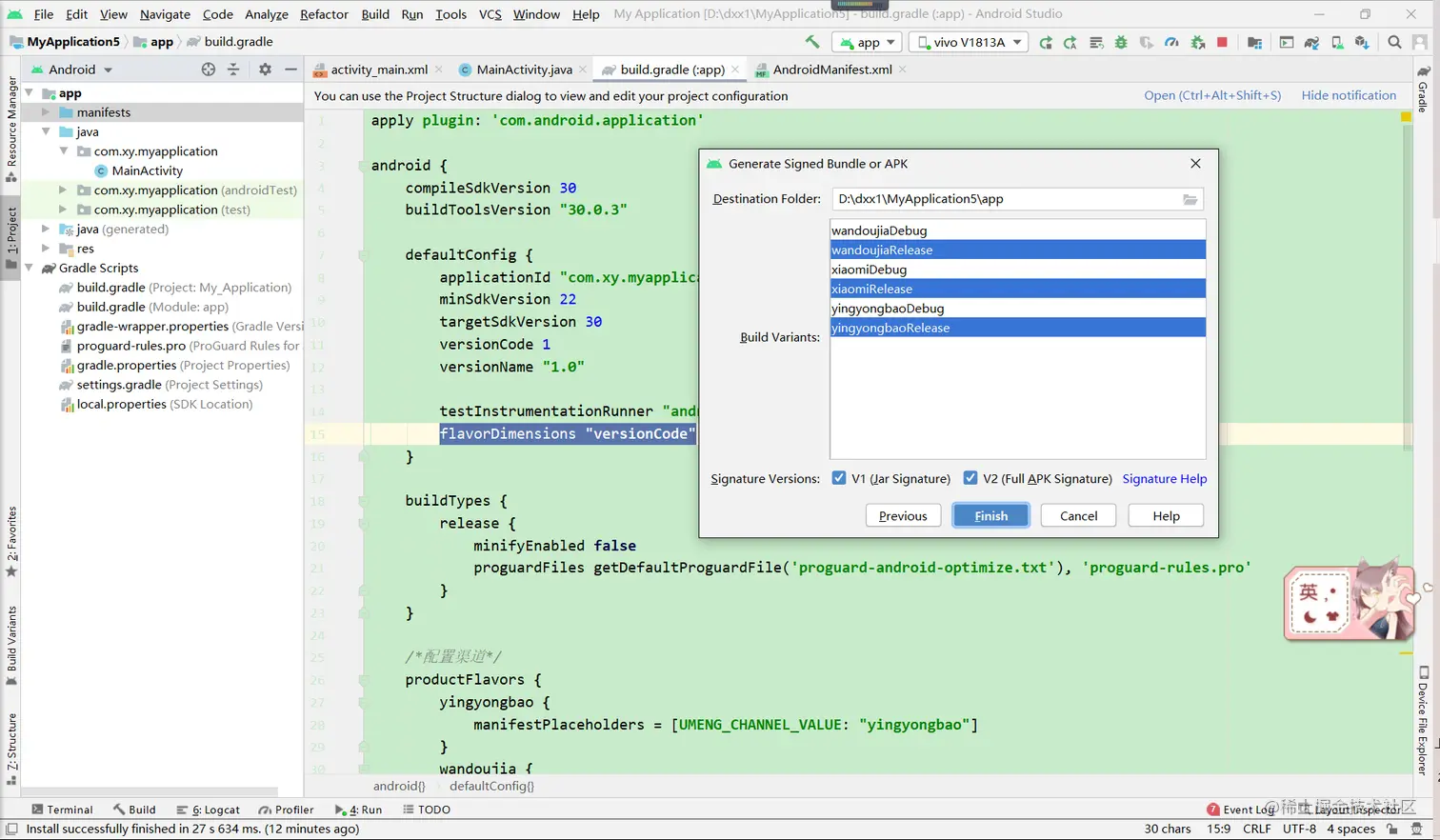Click the target locate icon in Project panel
This screenshot has width=1440, height=840.
click(x=209, y=70)
